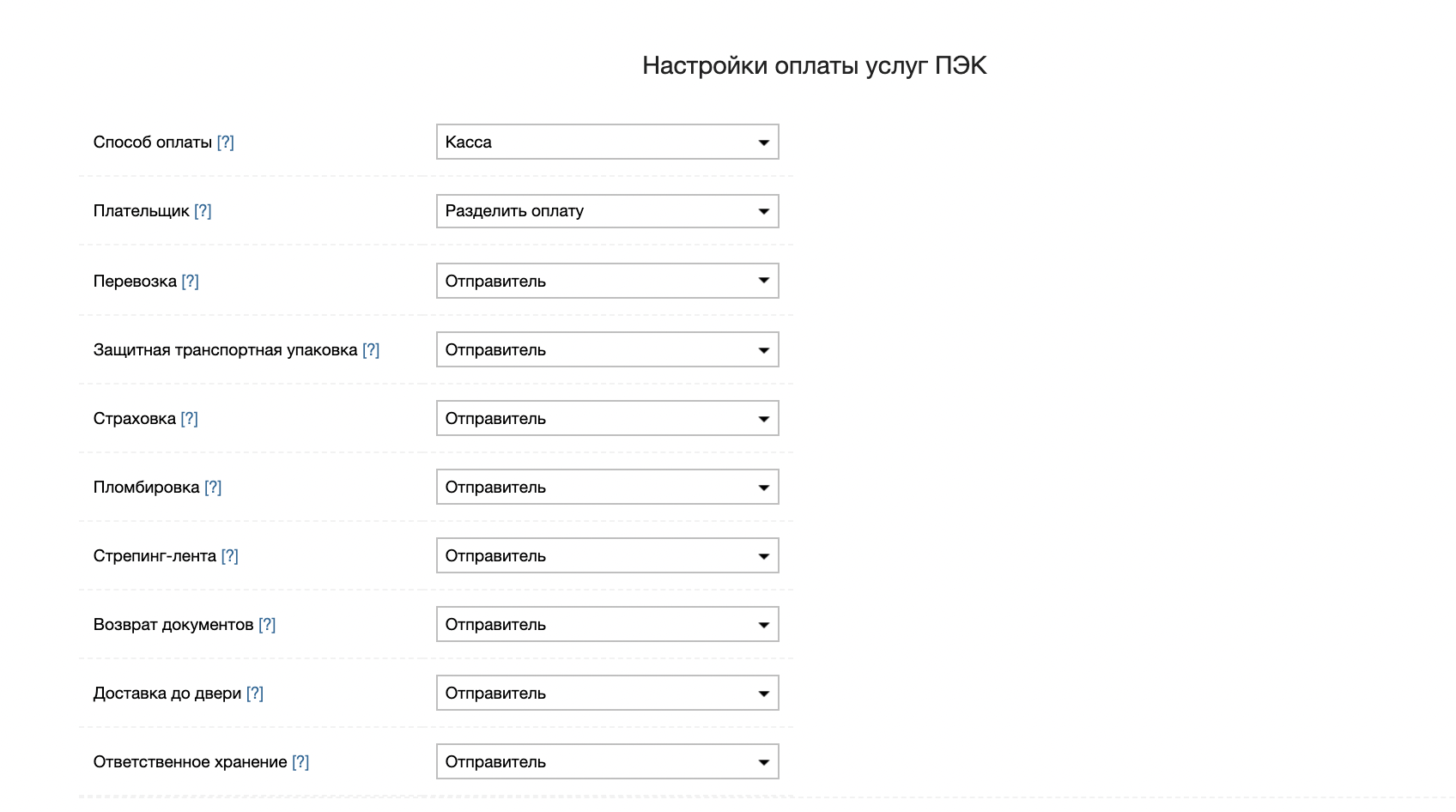Viewport: 1456px width, 812px height.
Task: Open the help hint for Плательщик
Action: pyautogui.click(x=203, y=211)
